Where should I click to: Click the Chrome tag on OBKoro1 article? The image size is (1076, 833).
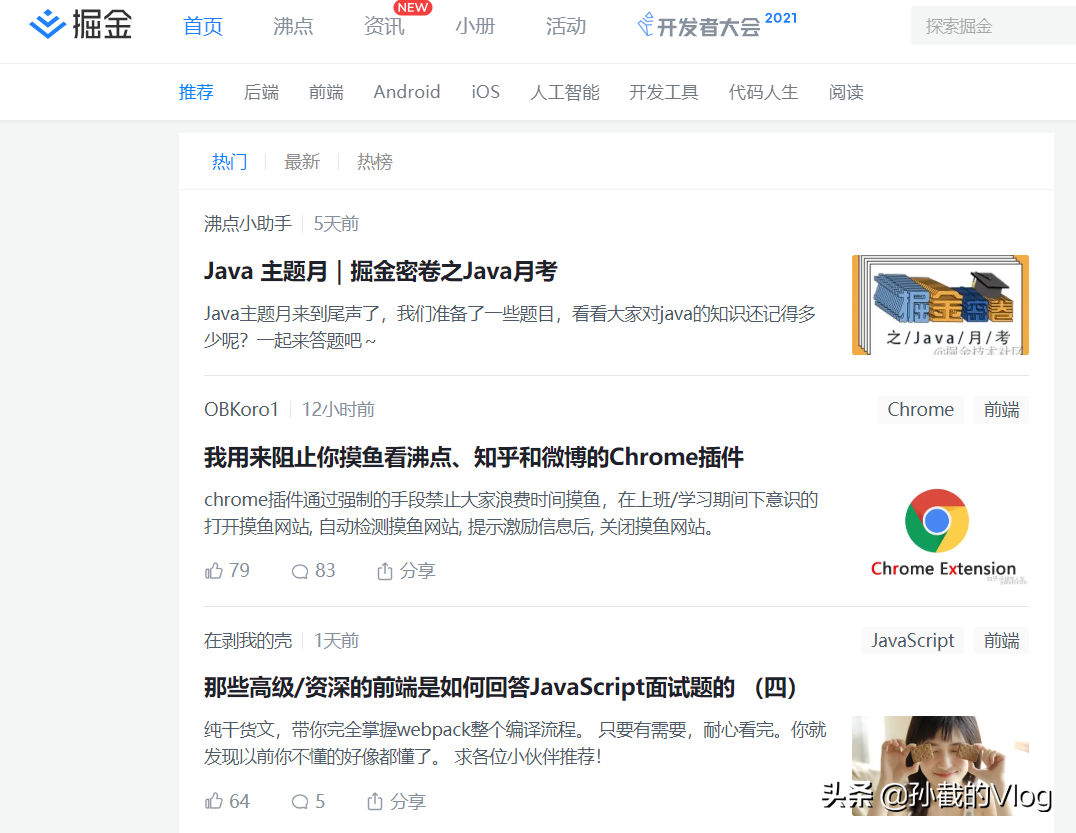point(920,410)
